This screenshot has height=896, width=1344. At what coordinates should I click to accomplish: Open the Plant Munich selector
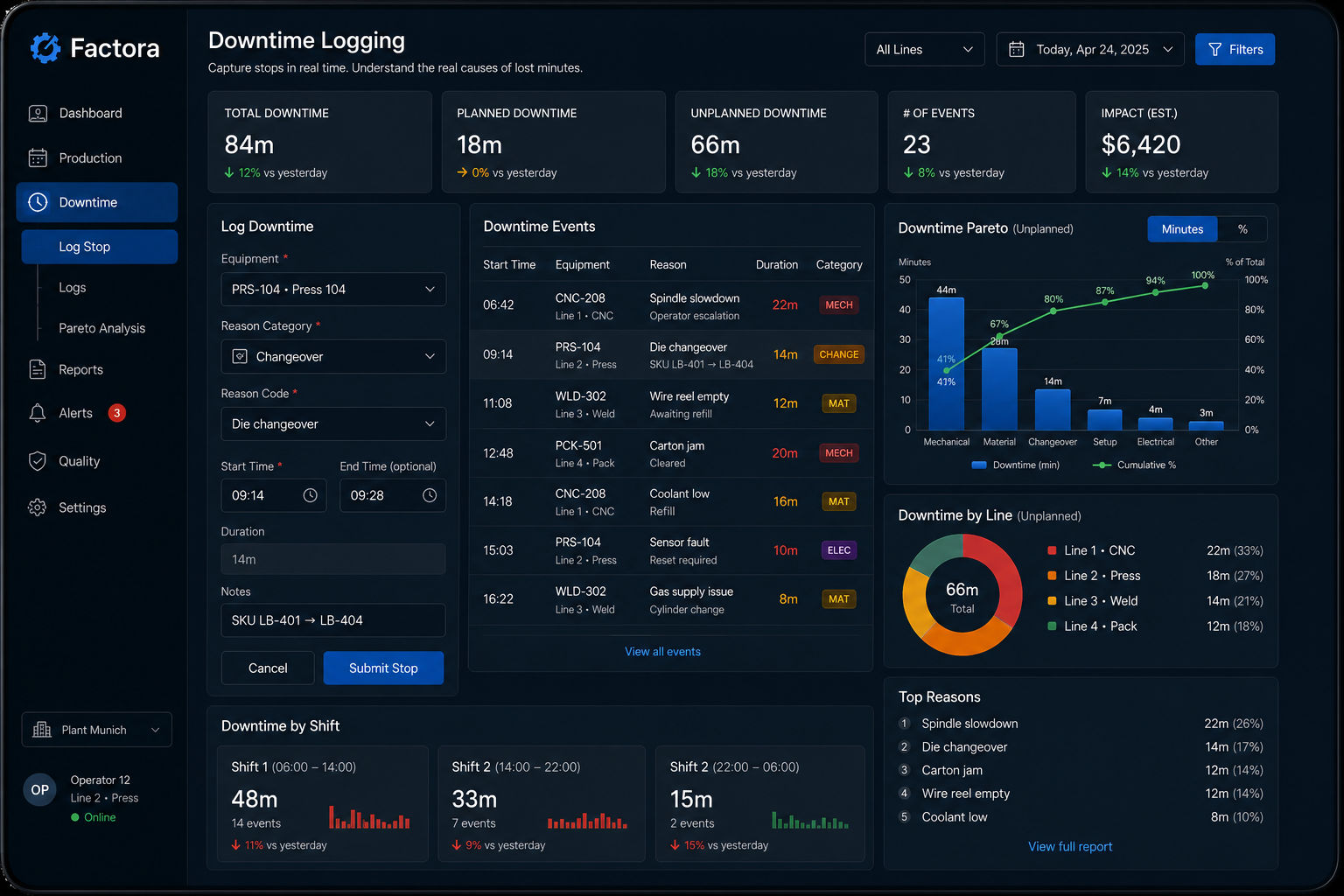(x=96, y=730)
